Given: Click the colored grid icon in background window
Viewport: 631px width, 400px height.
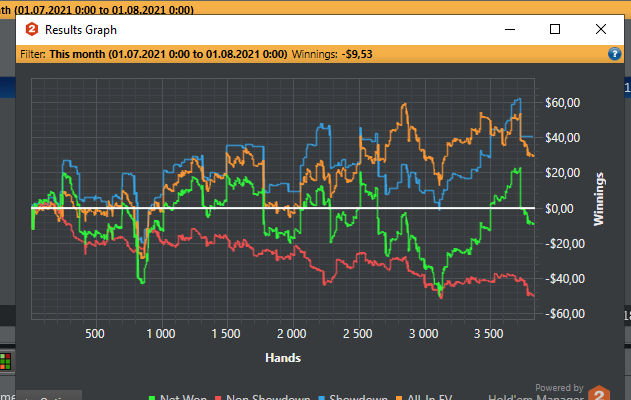Looking at the screenshot, I should click(x=5, y=362).
